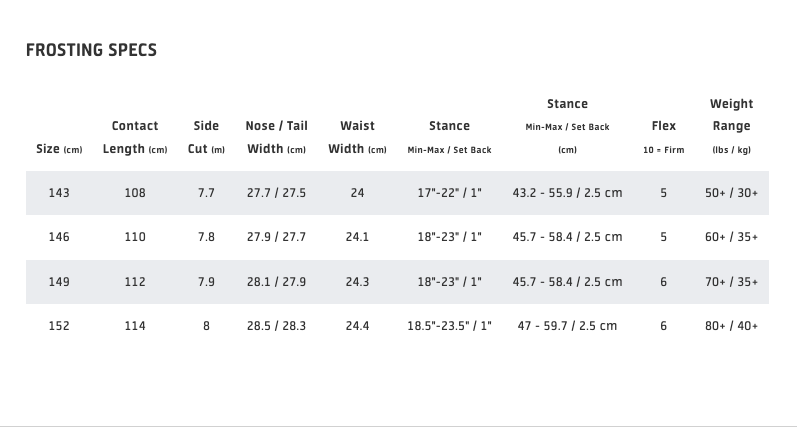The height and width of the screenshot is (427, 797).
Task: Click the 47 - 59.7 / 2.5 cm stance value
Action: tap(567, 326)
